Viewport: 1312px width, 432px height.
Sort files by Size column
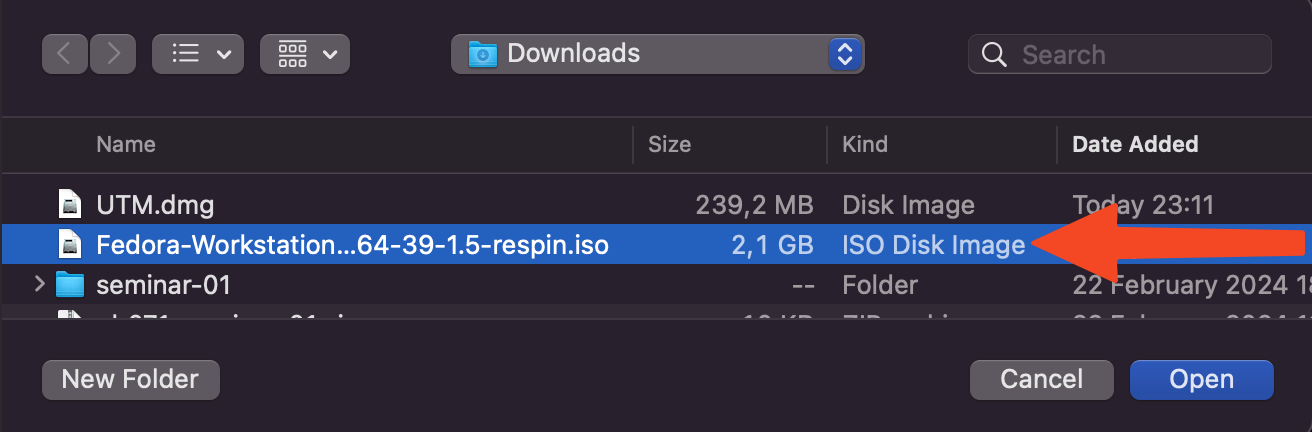[x=669, y=144]
